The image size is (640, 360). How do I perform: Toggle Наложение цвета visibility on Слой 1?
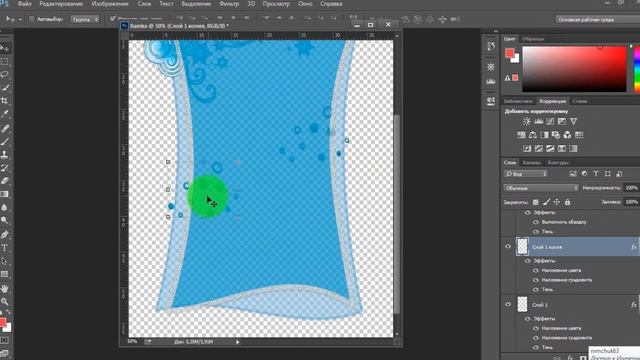click(x=536, y=328)
